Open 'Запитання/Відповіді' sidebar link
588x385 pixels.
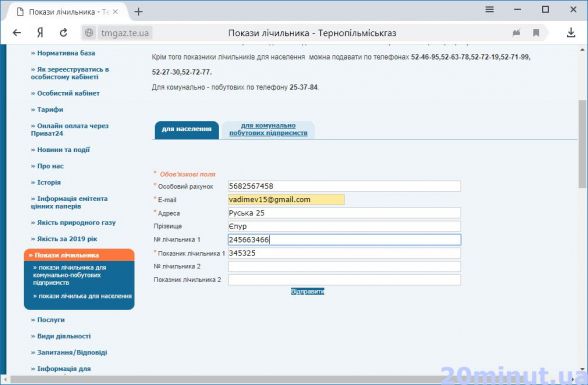69,352
